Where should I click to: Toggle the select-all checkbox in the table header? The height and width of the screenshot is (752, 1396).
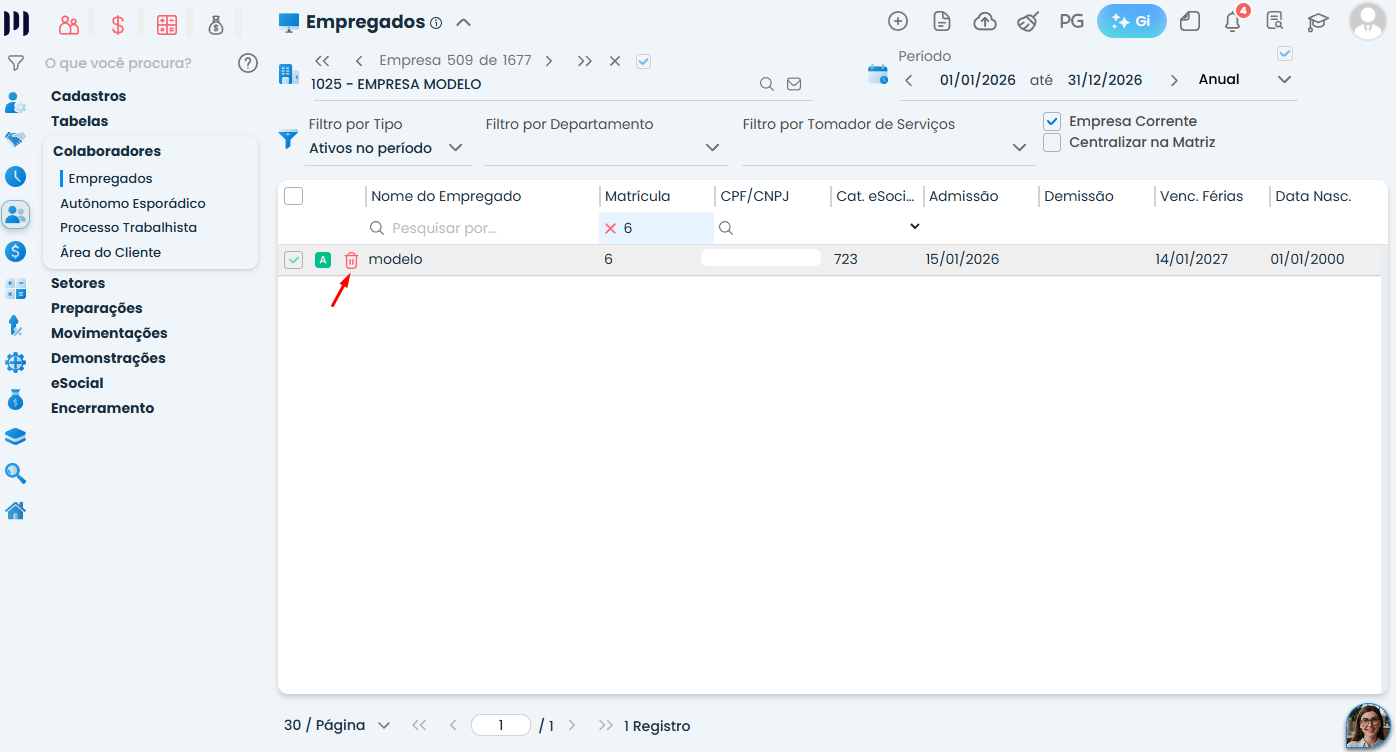(293, 196)
